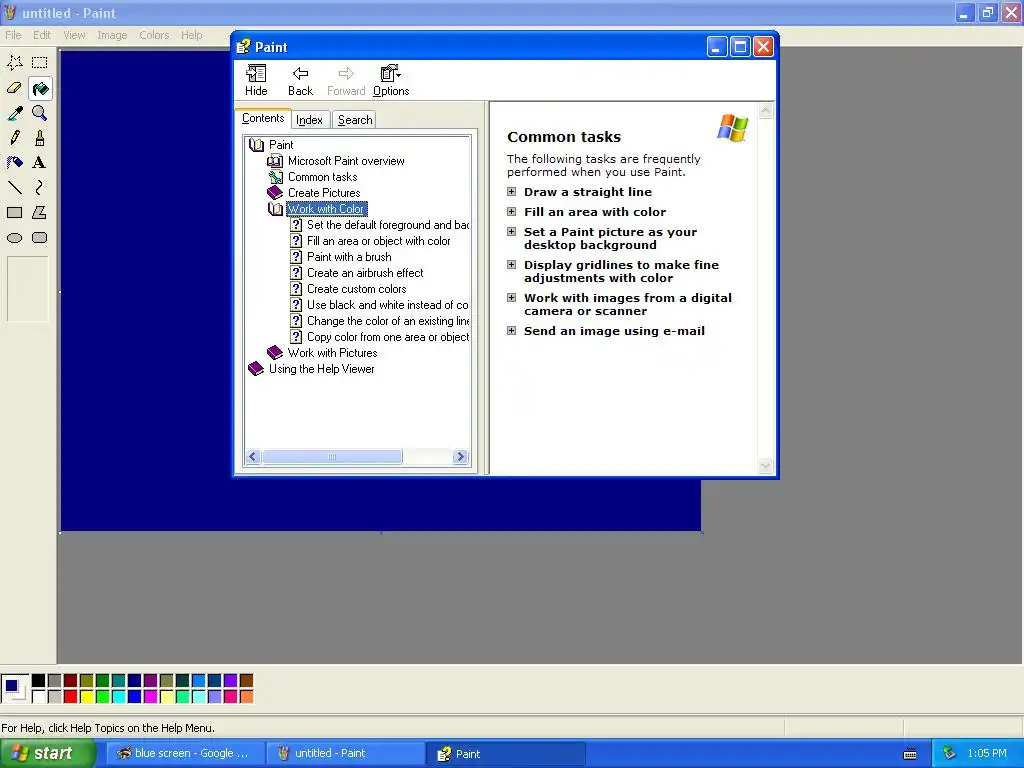Select the Ellipse tool
This screenshot has width=1024, height=768.
coord(14,238)
